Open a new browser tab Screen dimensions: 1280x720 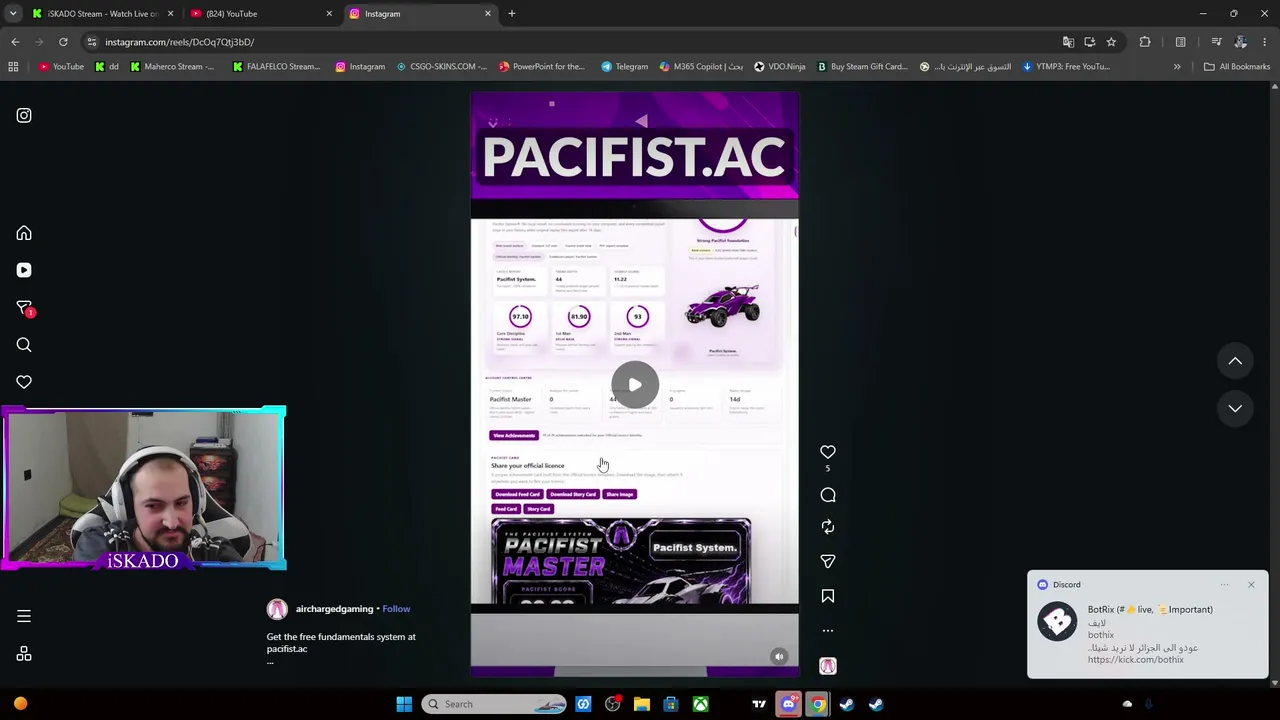[512, 14]
